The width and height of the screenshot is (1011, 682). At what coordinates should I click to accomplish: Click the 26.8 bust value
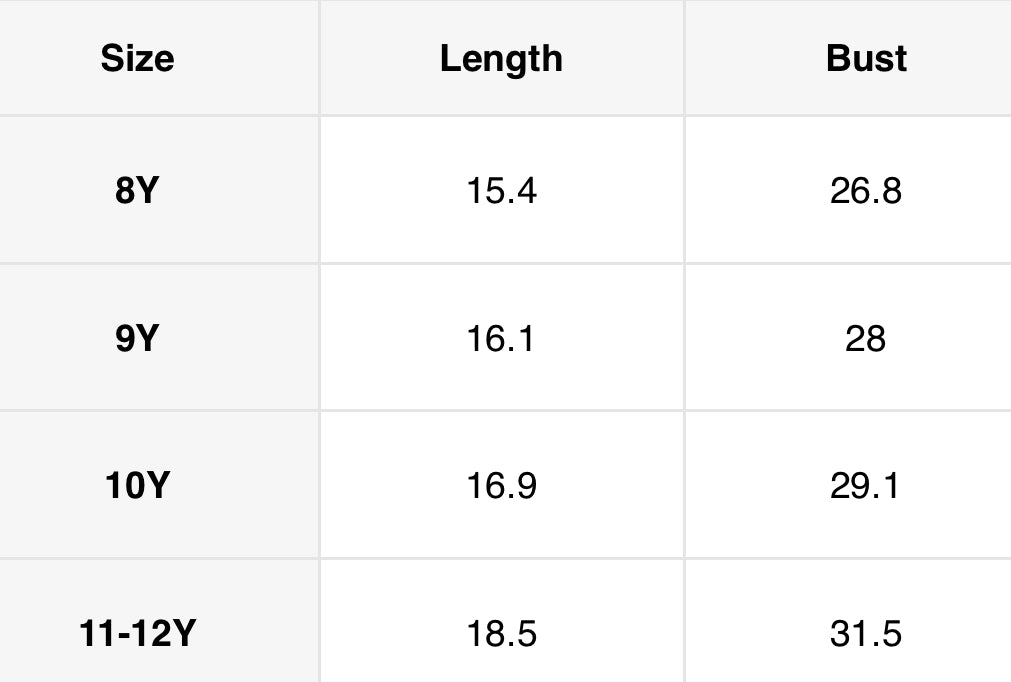(x=866, y=190)
